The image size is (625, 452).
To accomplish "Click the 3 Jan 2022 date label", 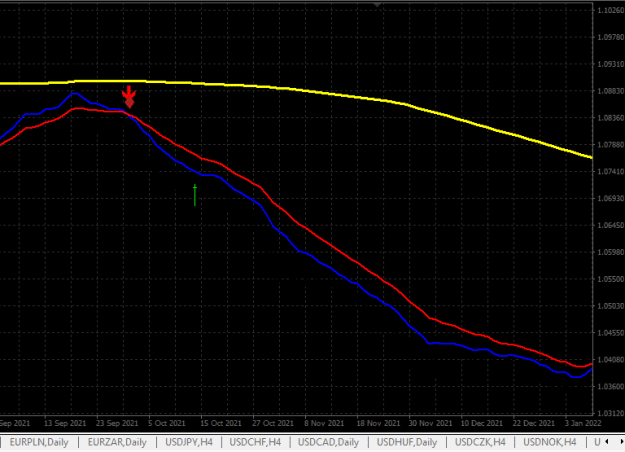I will pyautogui.click(x=582, y=423).
